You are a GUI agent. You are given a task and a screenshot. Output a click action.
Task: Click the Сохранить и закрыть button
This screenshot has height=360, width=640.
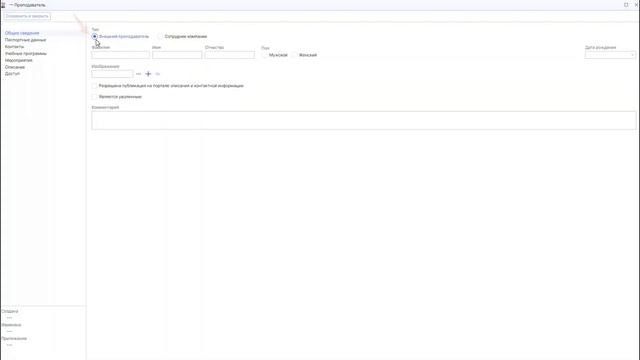[x=27, y=16]
